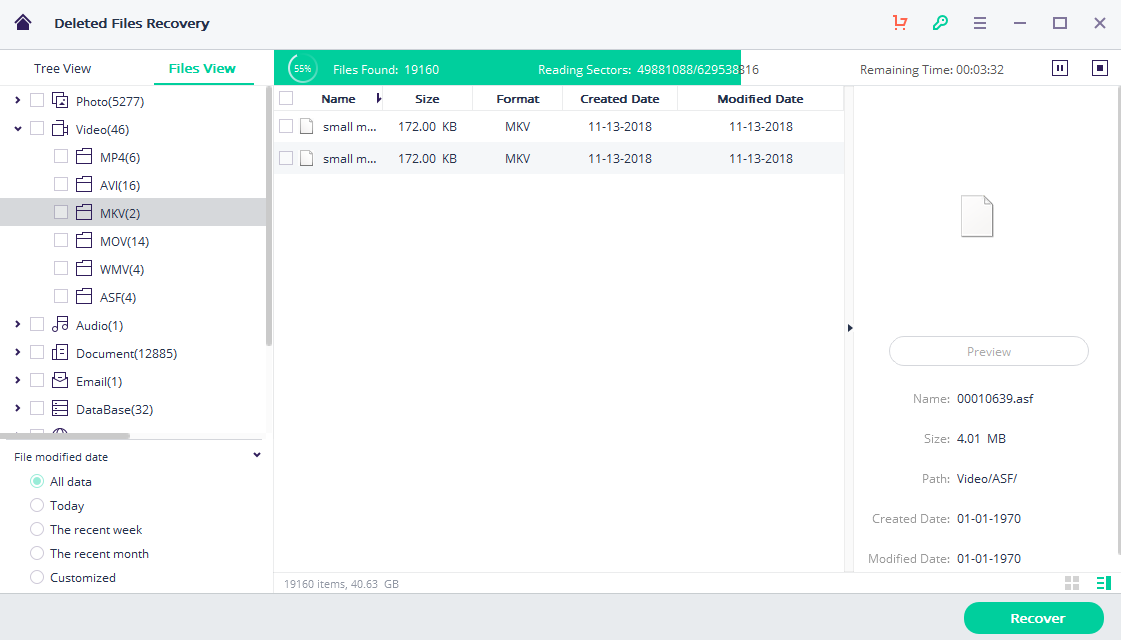Collapse the File modified date section
The width and height of the screenshot is (1121, 640).
click(x=257, y=456)
